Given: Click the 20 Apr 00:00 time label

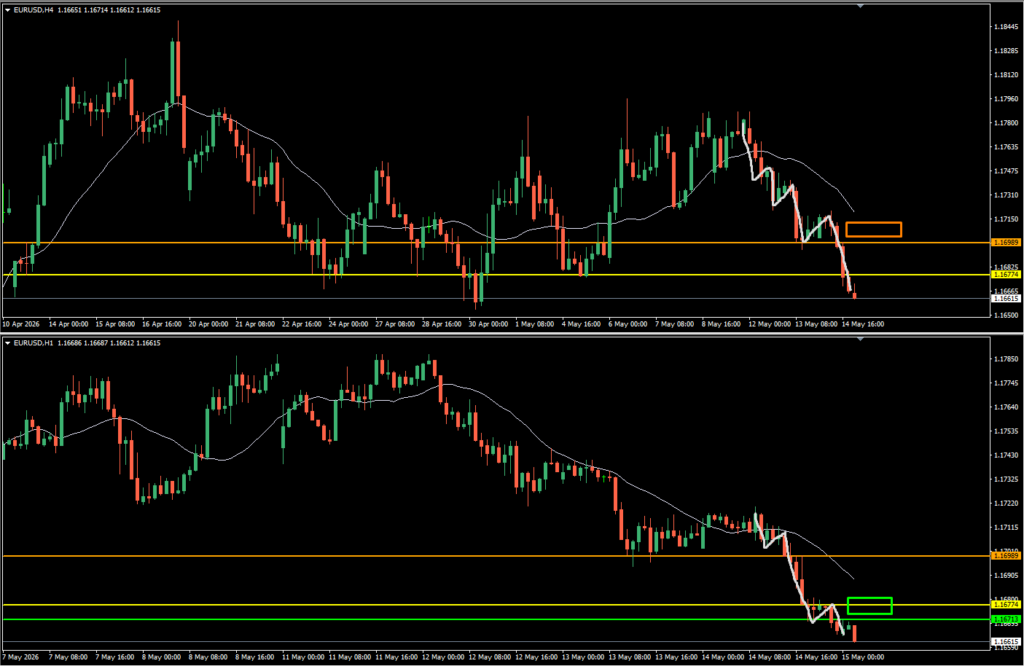Looking at the screenshot, I should pos(208,324).
